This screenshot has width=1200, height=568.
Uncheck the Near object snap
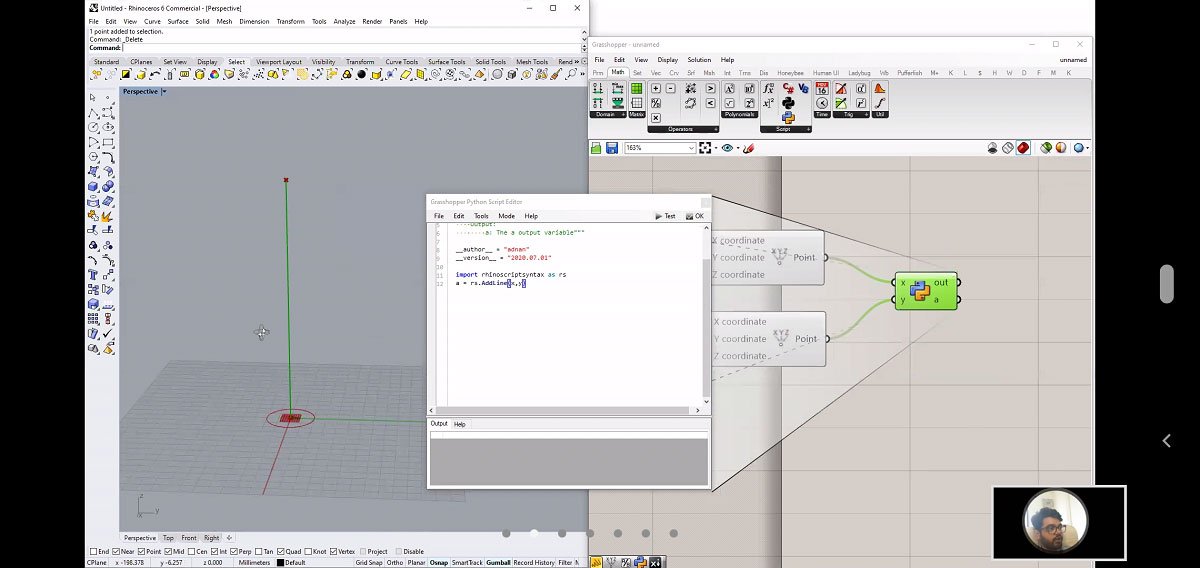tap(117, 551)
